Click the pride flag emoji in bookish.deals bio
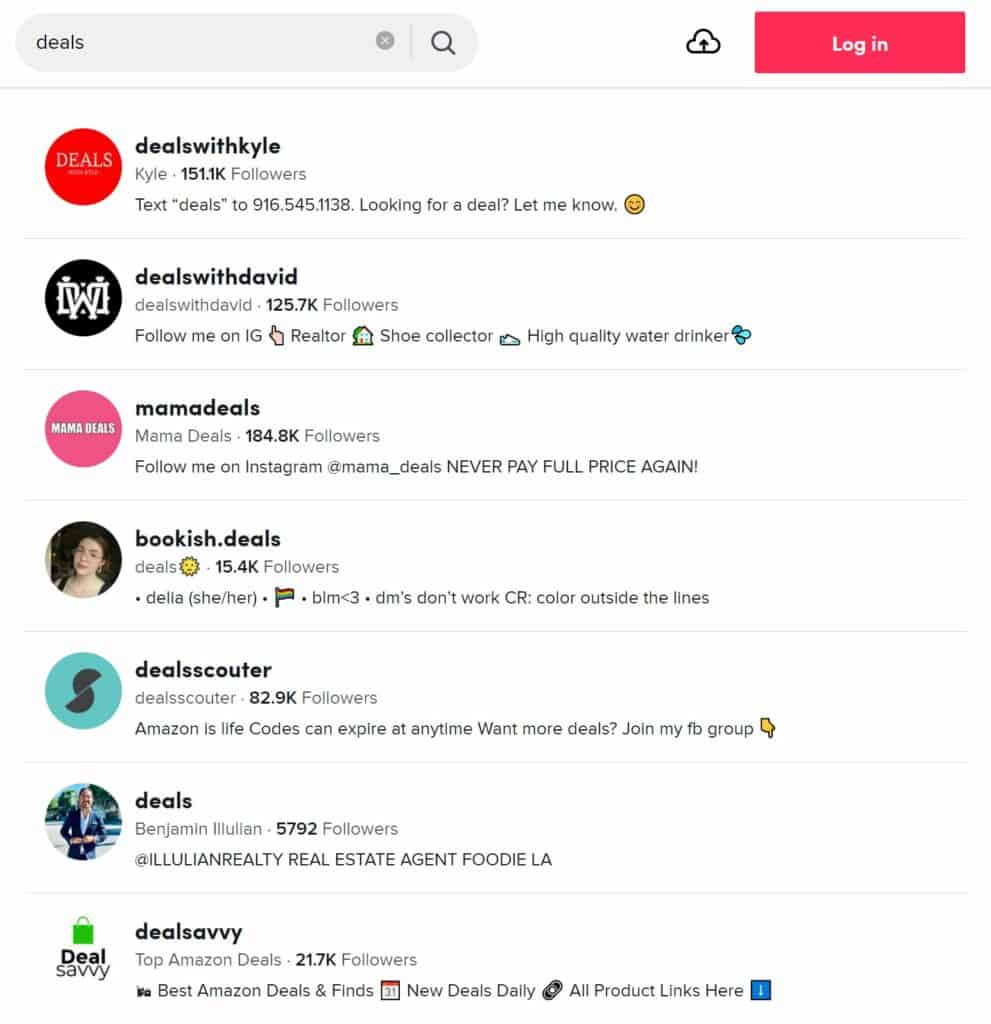 [284, 597]
